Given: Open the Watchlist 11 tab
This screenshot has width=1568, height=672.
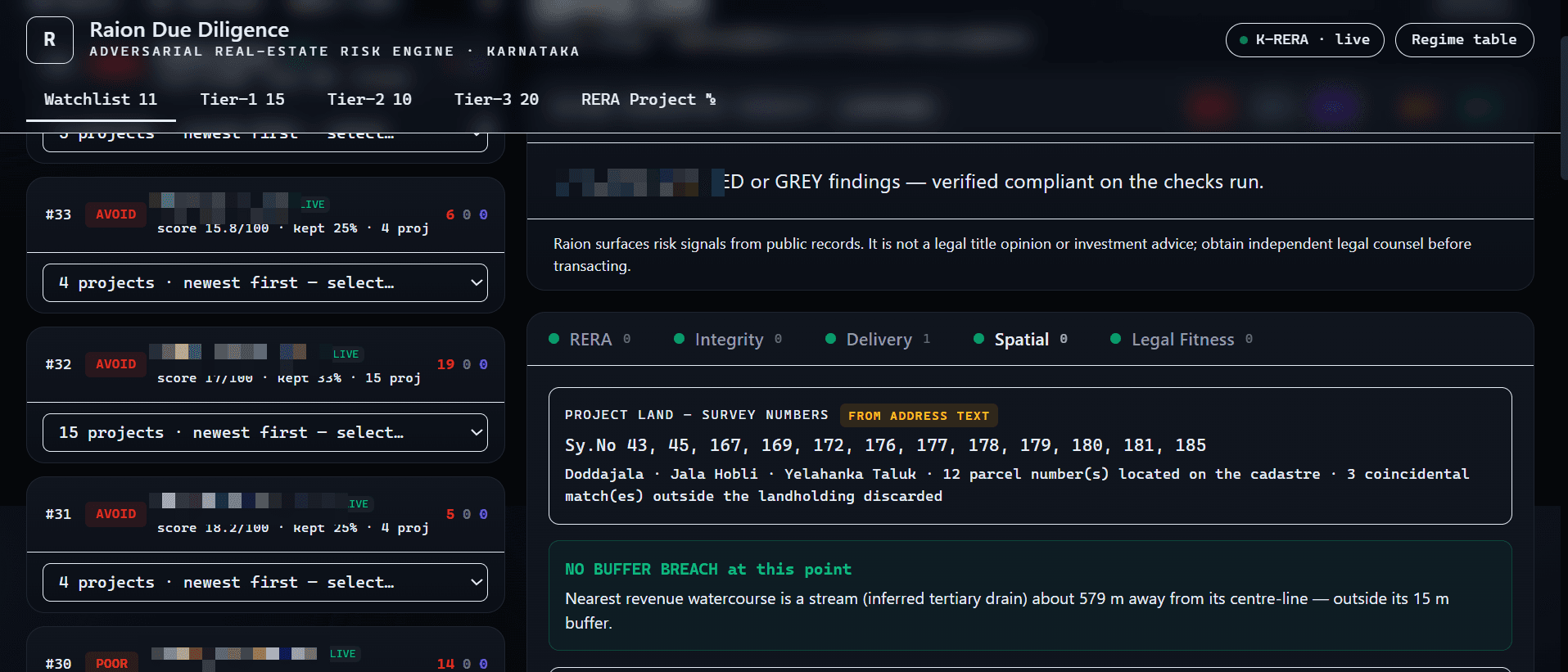Looking at the screenshot, I should [101, 99].
